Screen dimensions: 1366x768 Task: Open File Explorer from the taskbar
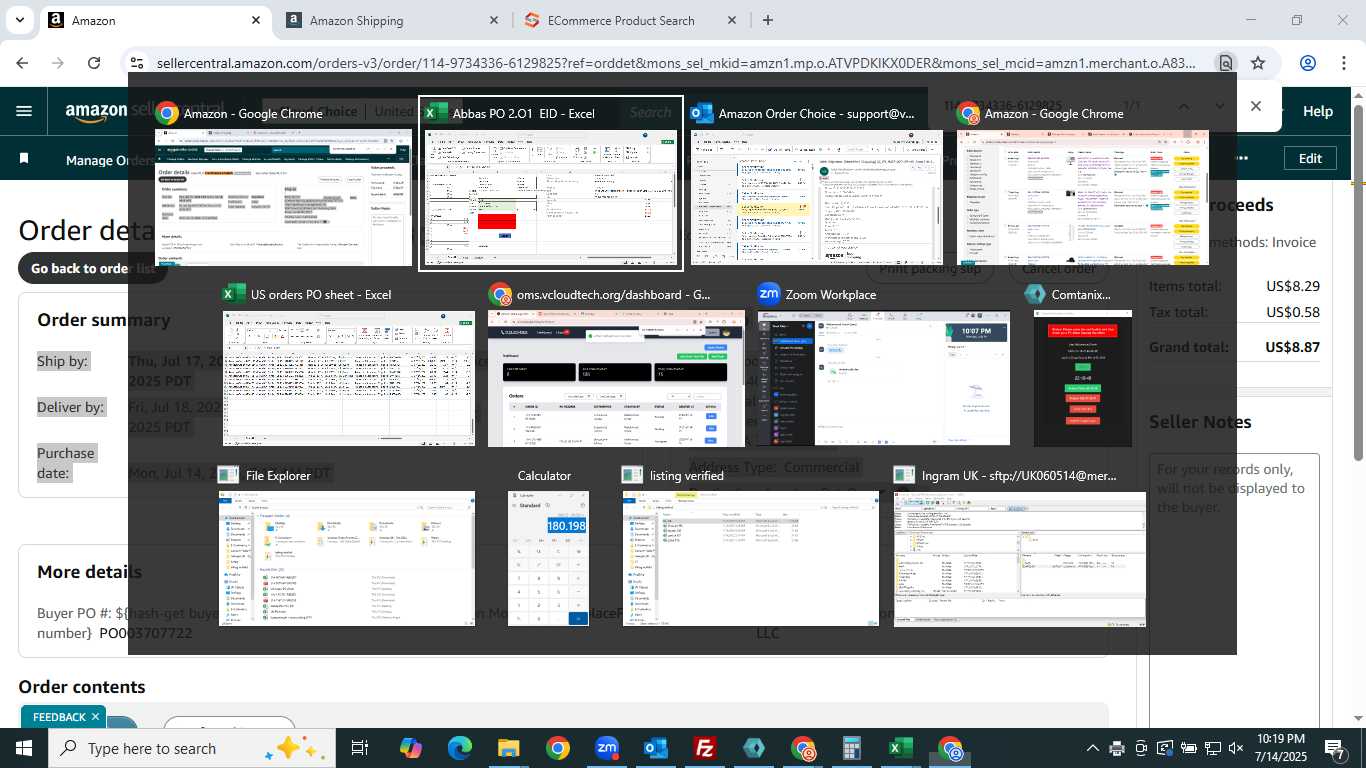tap(508, 748)
